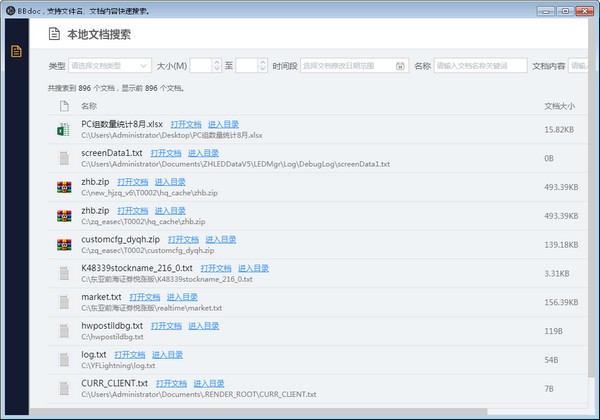
Task: Click the maximum size stepper box
Action: 250,66
